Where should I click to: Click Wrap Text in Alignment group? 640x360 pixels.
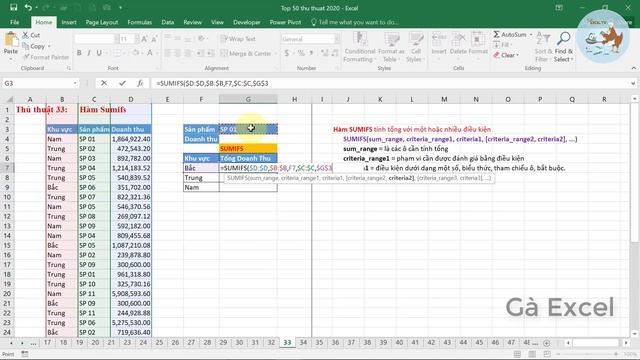coord(238,39)
